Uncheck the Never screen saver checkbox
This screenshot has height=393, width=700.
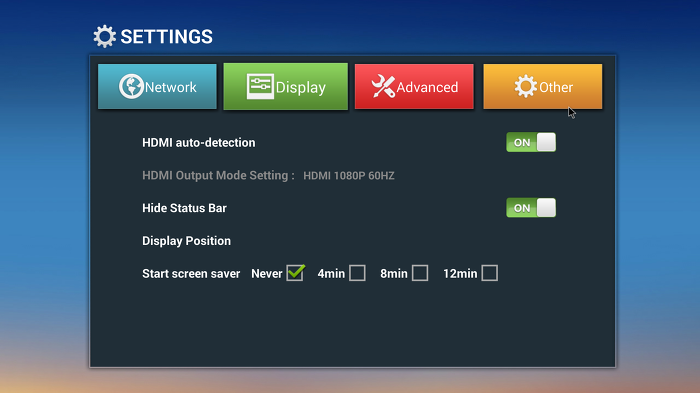[295, 273]
